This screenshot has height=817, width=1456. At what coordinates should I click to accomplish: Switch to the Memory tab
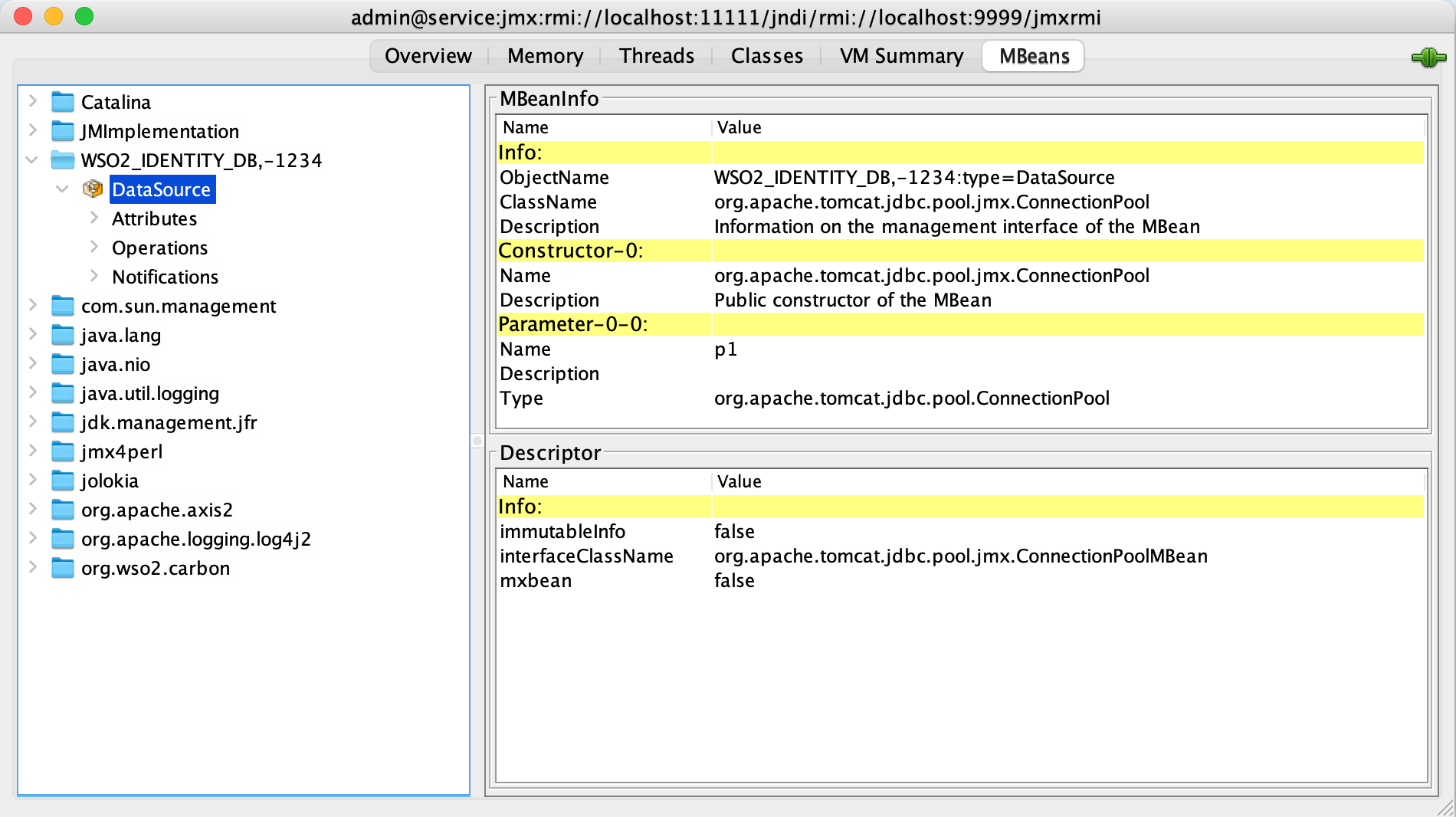click(x=545, y=56)
